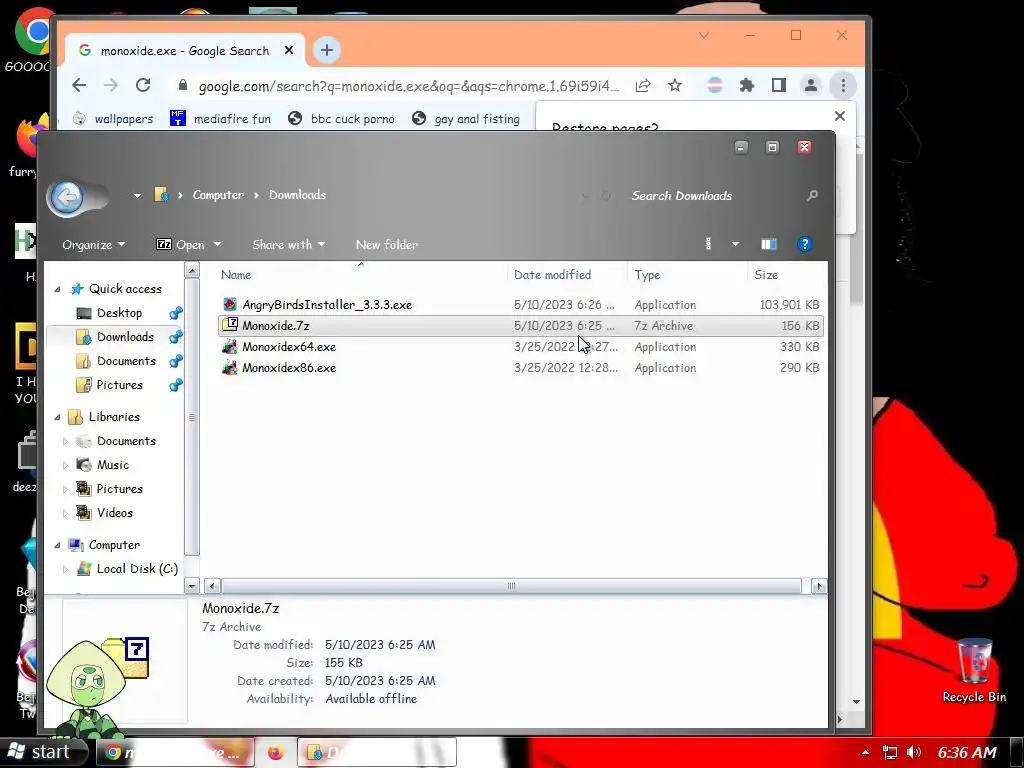1024x768 pixels.
Task: Bookmark this page with the star icon
Action: [x=675, y=86]
